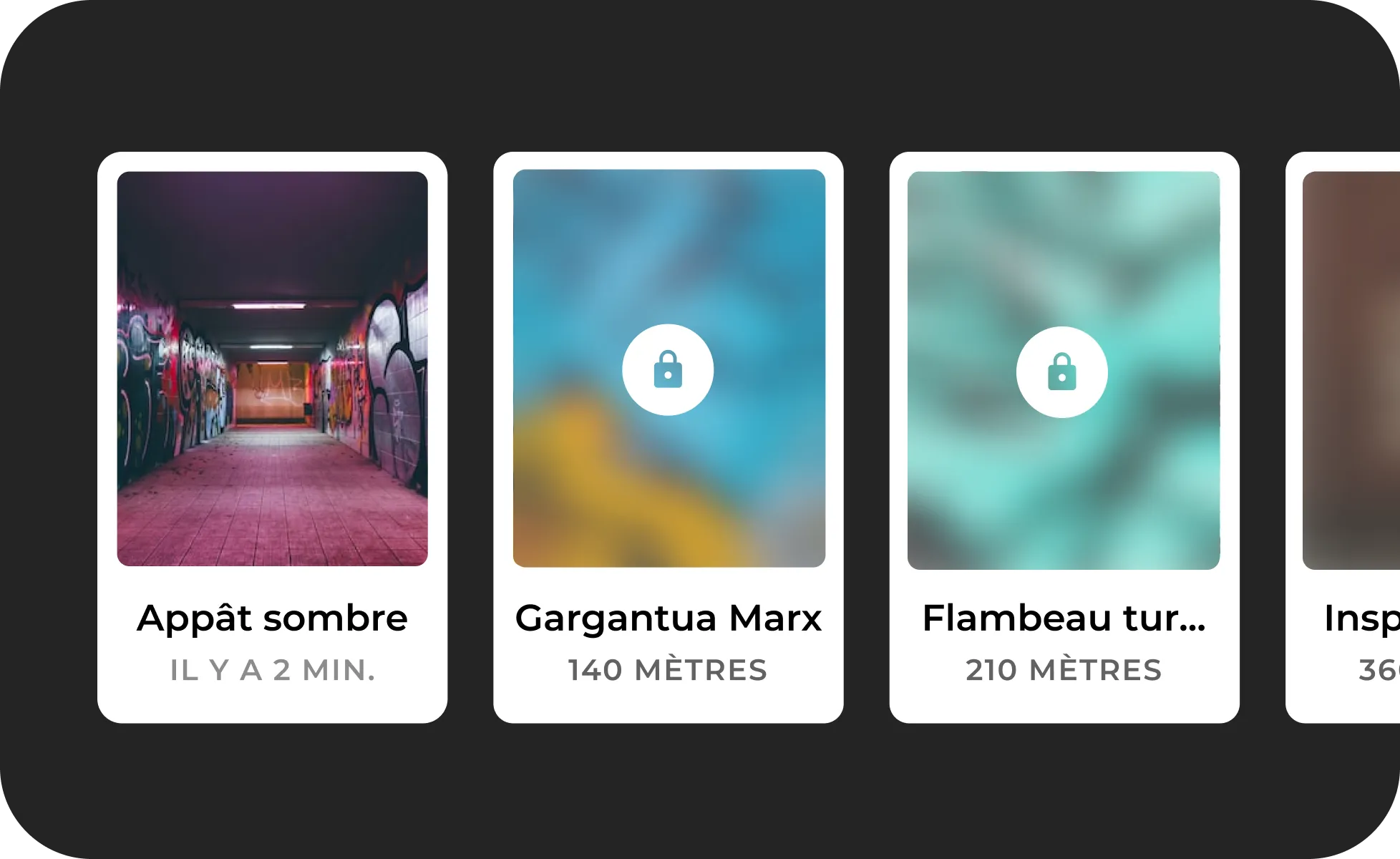Image resolution: width=1400 pixels, height=859 pixels.
Task: Open the graffiti tunnel photo
Action: click(273, 369)
